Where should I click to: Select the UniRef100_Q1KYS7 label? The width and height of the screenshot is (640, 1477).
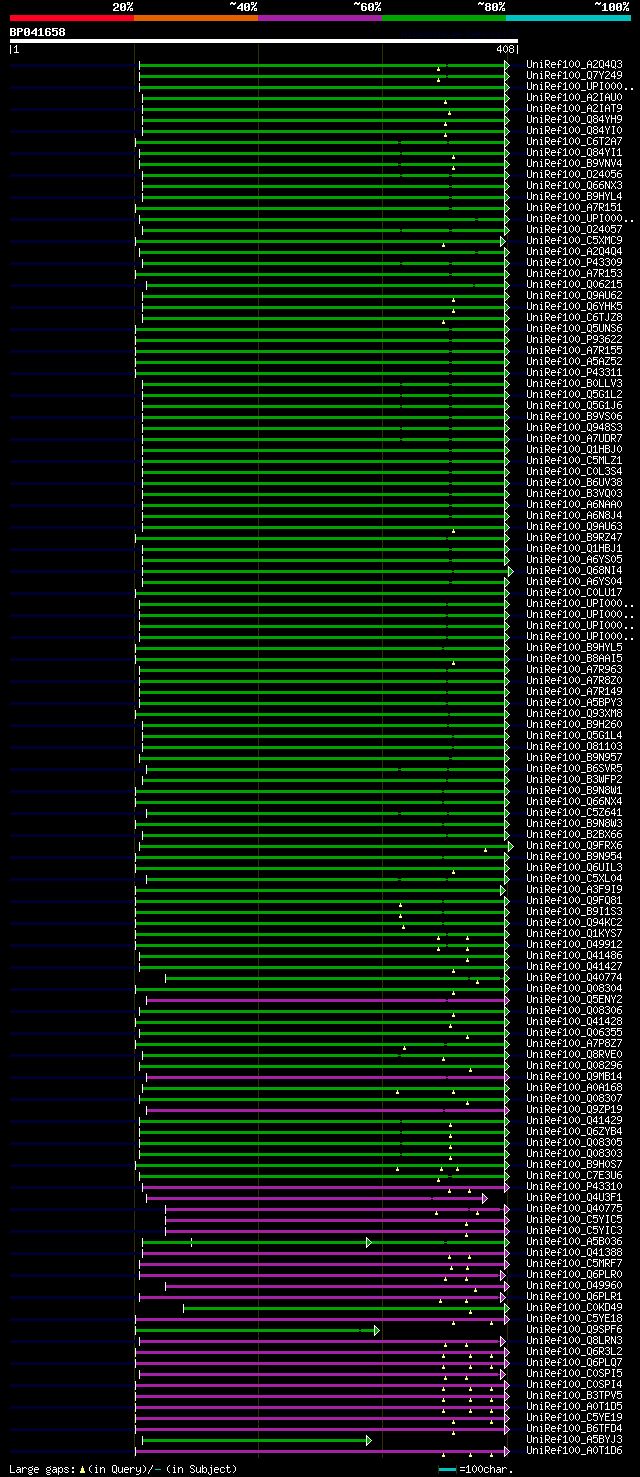click(x=574, y=933)
